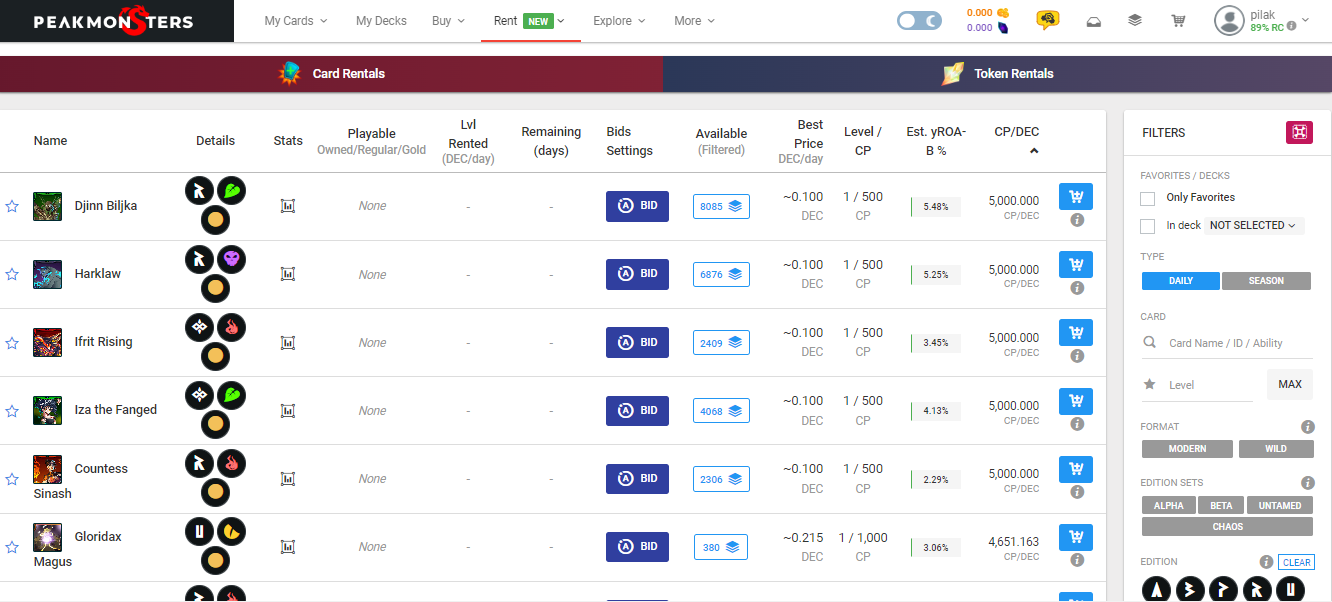Screen dimensions: 1332x602
Task: Open the Buy dropdown menu
Action: (x=448, y=21)
